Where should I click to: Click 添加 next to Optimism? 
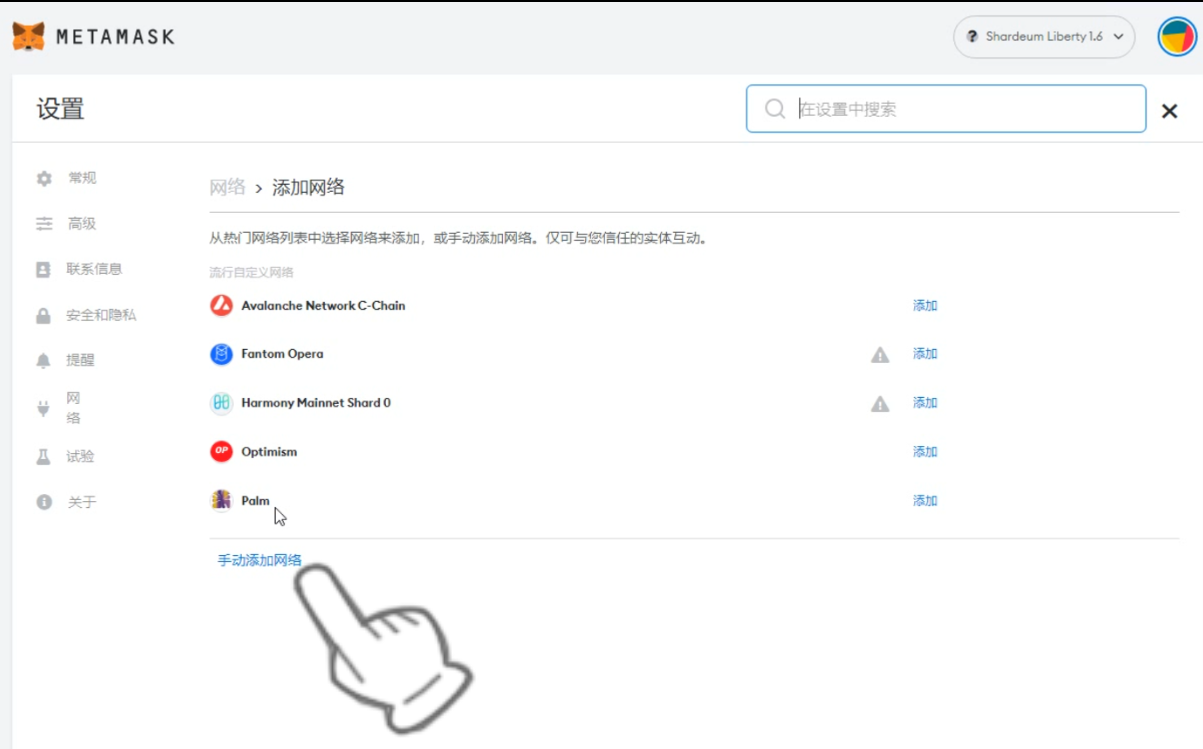[x=923, y=451]
